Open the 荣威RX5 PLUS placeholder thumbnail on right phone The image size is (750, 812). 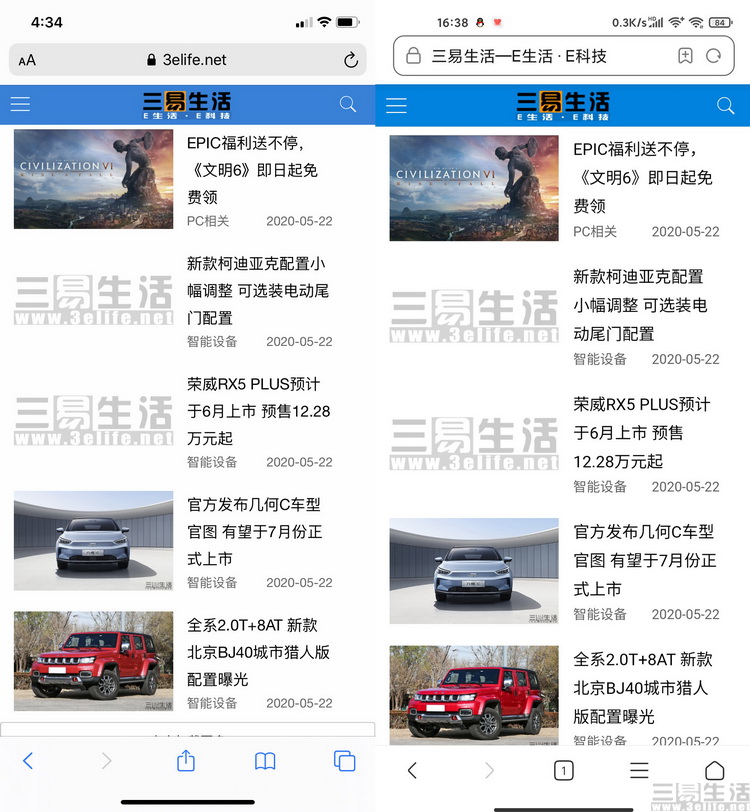(474, 443)
